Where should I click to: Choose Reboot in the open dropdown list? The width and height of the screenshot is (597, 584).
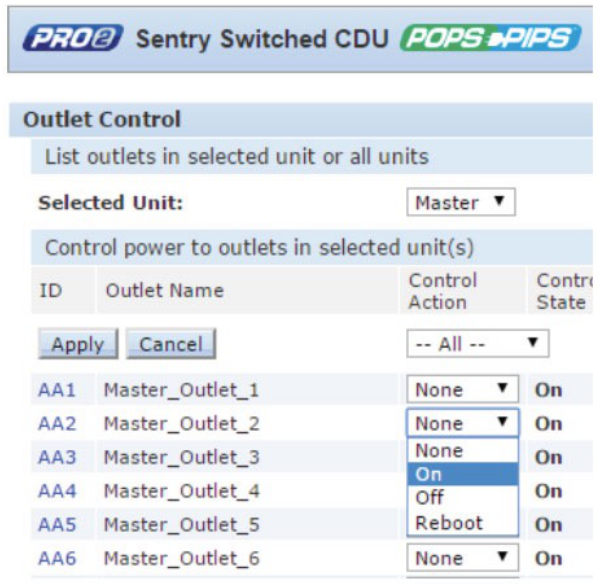tap(462, 523)
